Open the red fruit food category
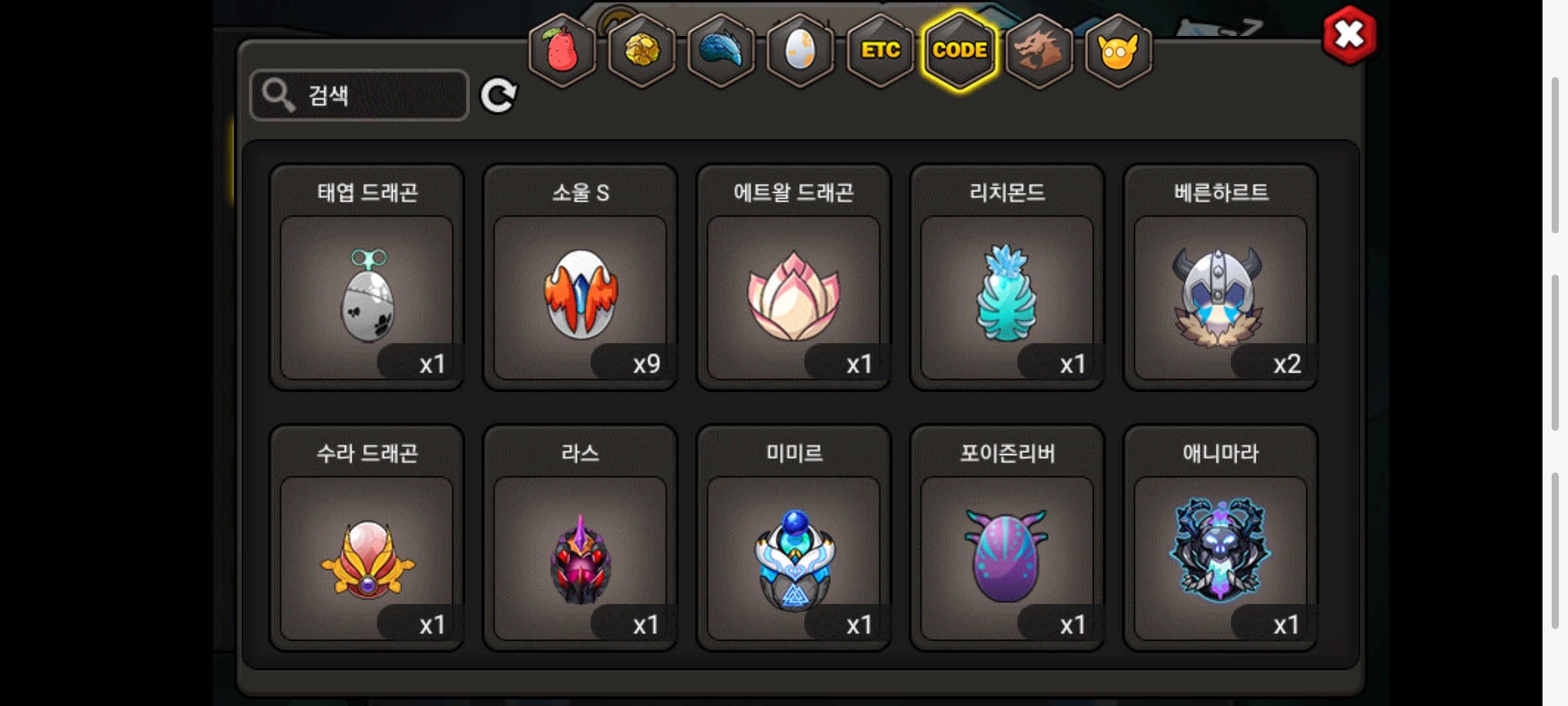 click(x=562, y=50)
